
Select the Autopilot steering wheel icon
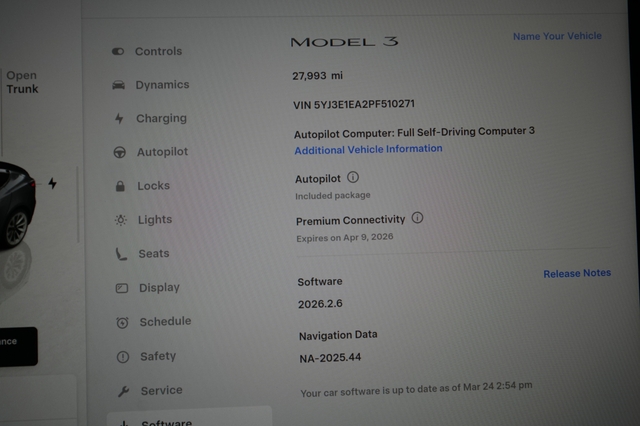120,152
